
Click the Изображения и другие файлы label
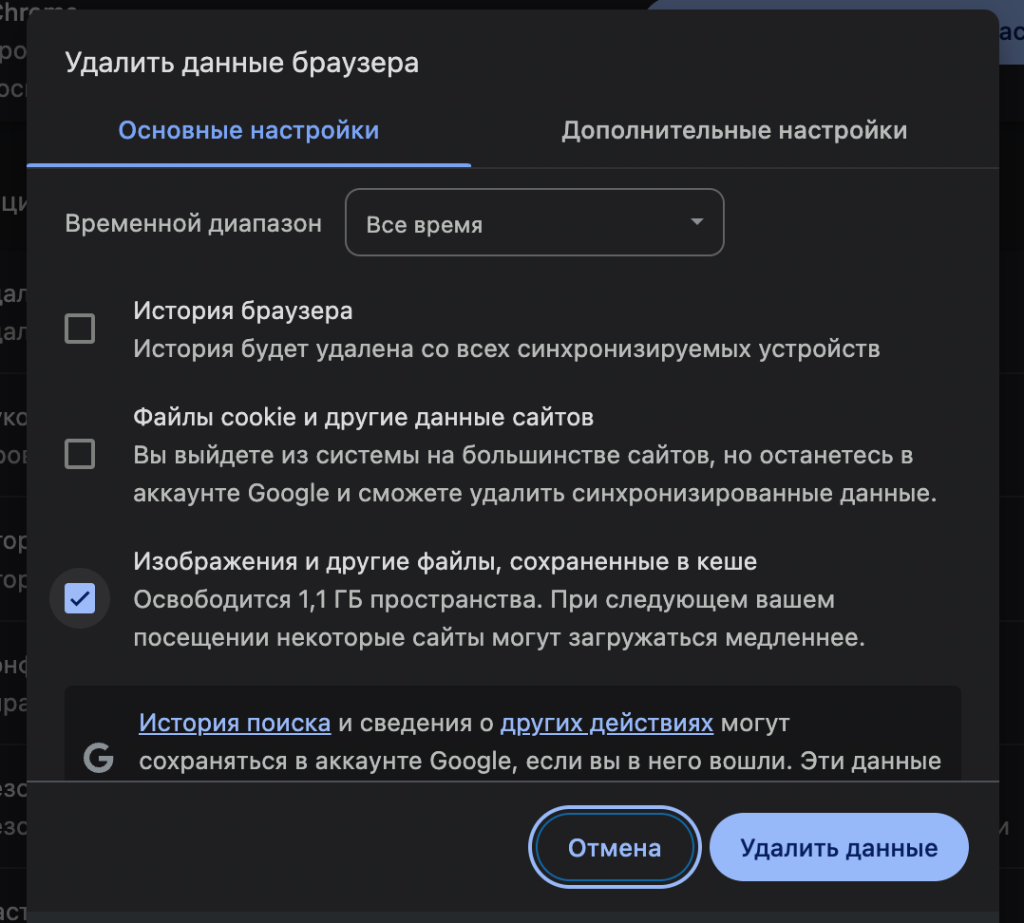445,562
